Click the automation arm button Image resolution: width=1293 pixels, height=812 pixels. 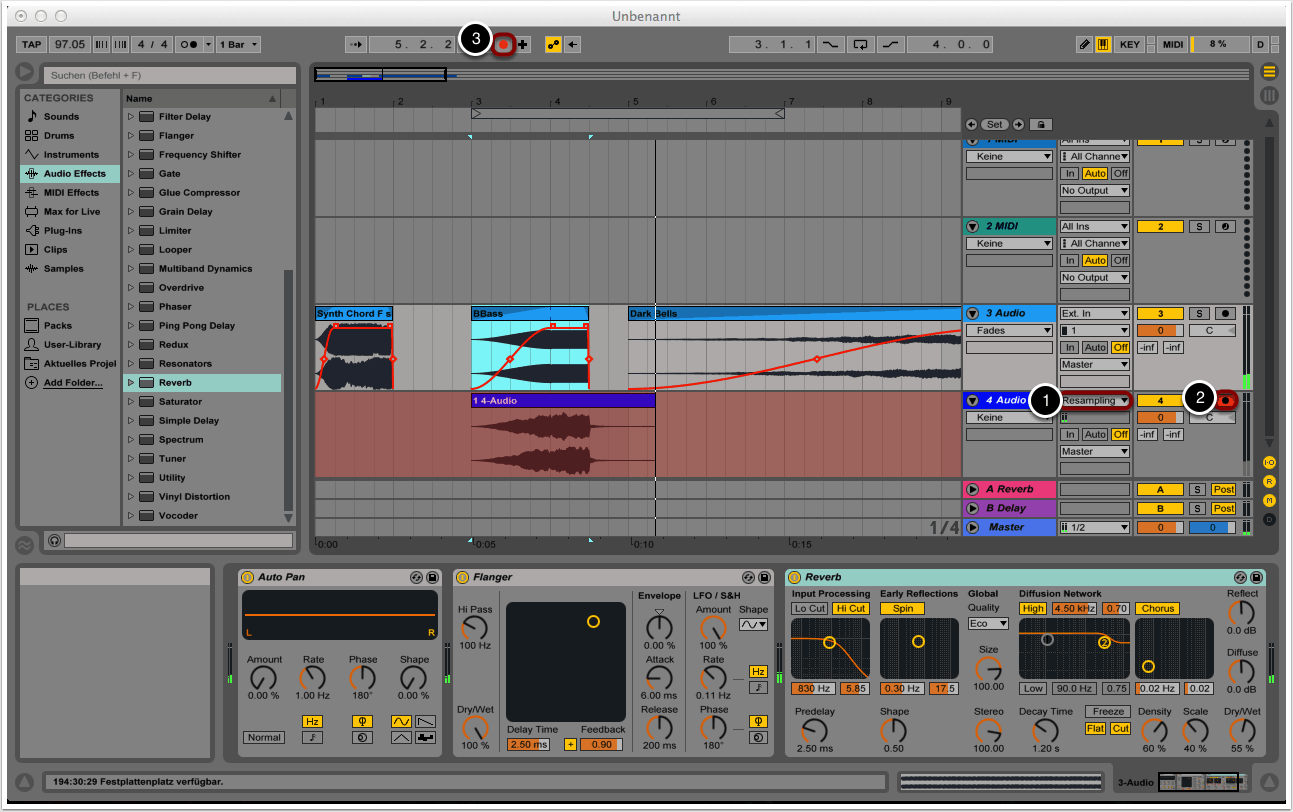(x=552, y=45)
